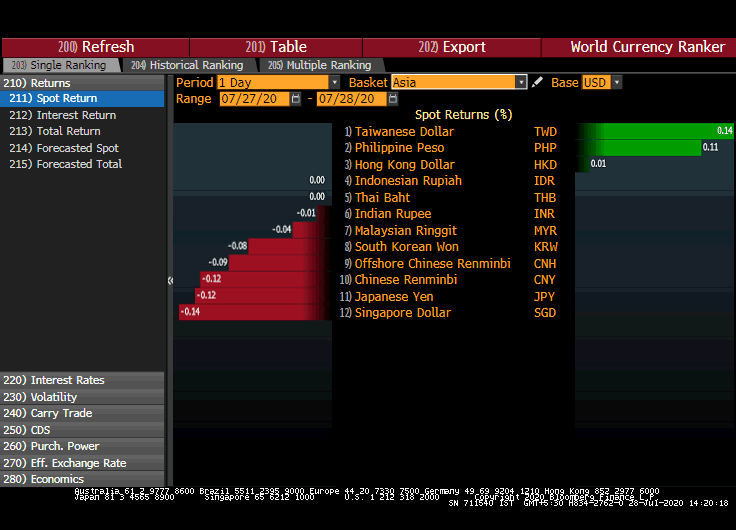Image resolution: width=736 pixels, height=530 pixels.
Task: Open the Volatility section
Action: tap(54, 397)
